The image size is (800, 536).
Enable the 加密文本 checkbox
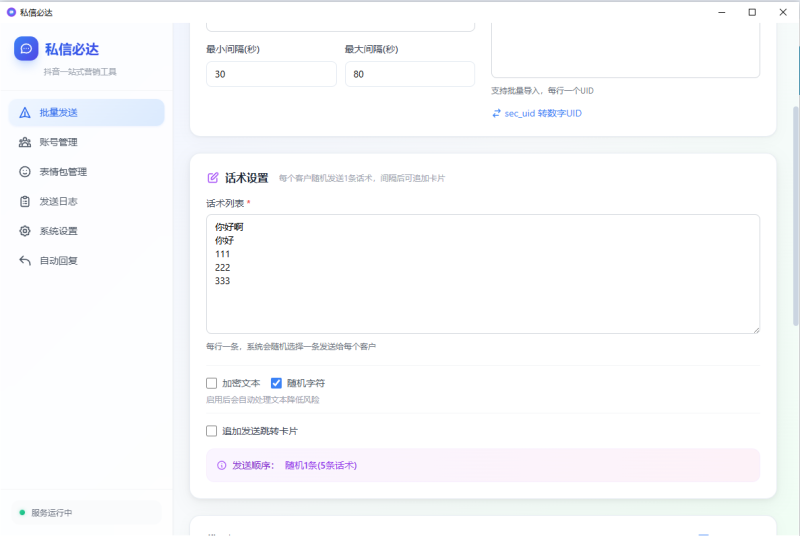point(211,383)
